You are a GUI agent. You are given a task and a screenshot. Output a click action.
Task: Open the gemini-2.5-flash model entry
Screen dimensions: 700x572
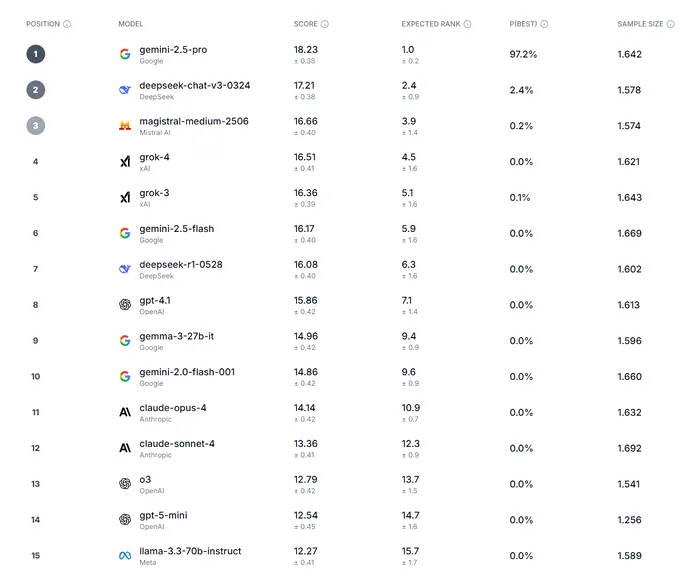[x=177, y=229]
